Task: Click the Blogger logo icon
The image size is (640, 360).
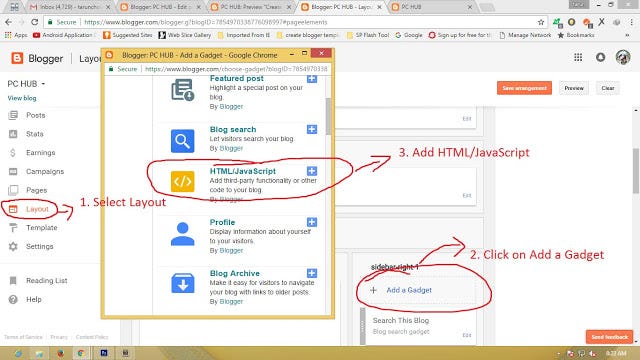Action: 17,58
